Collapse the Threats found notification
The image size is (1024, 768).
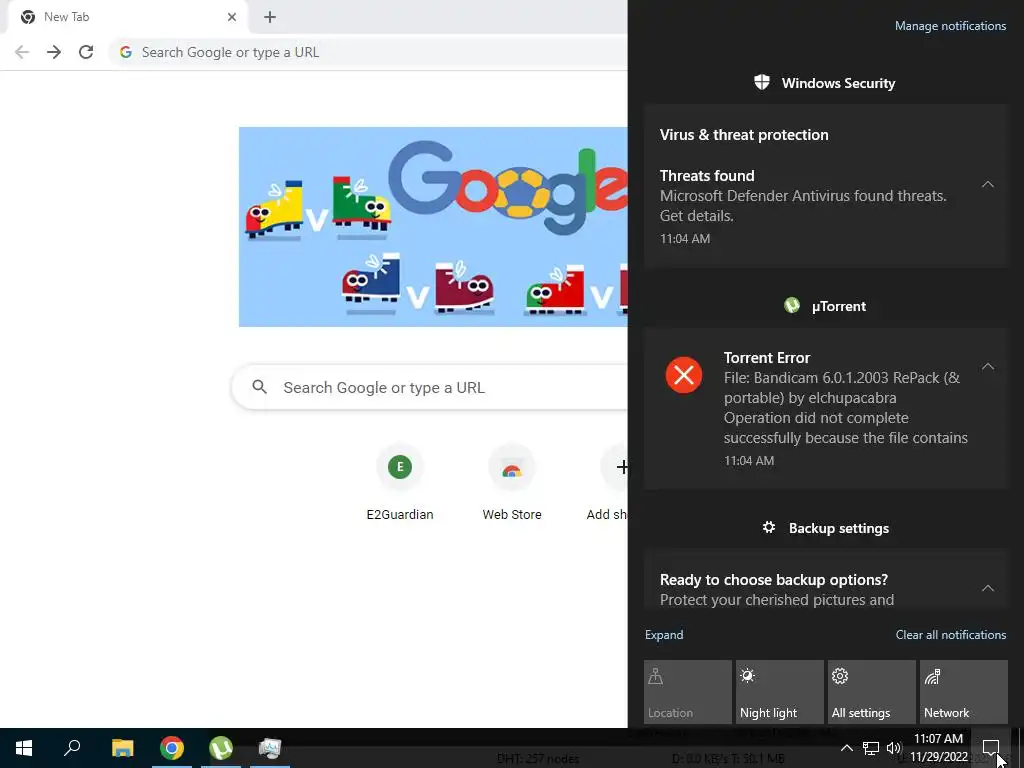pos(988,184)
